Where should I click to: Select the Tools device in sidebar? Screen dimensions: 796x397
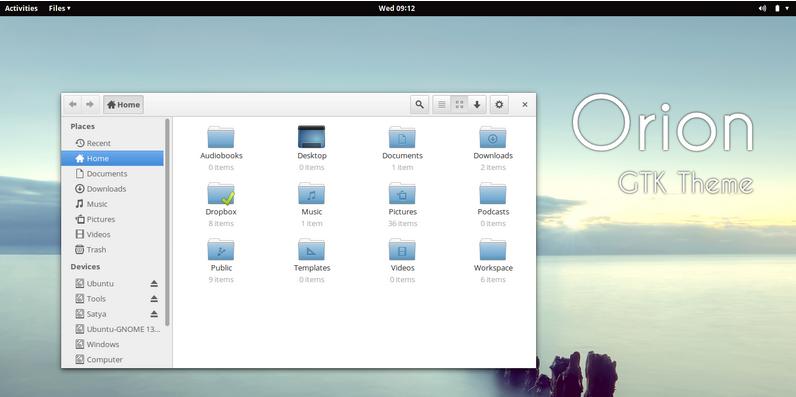[x=112, y=299]
